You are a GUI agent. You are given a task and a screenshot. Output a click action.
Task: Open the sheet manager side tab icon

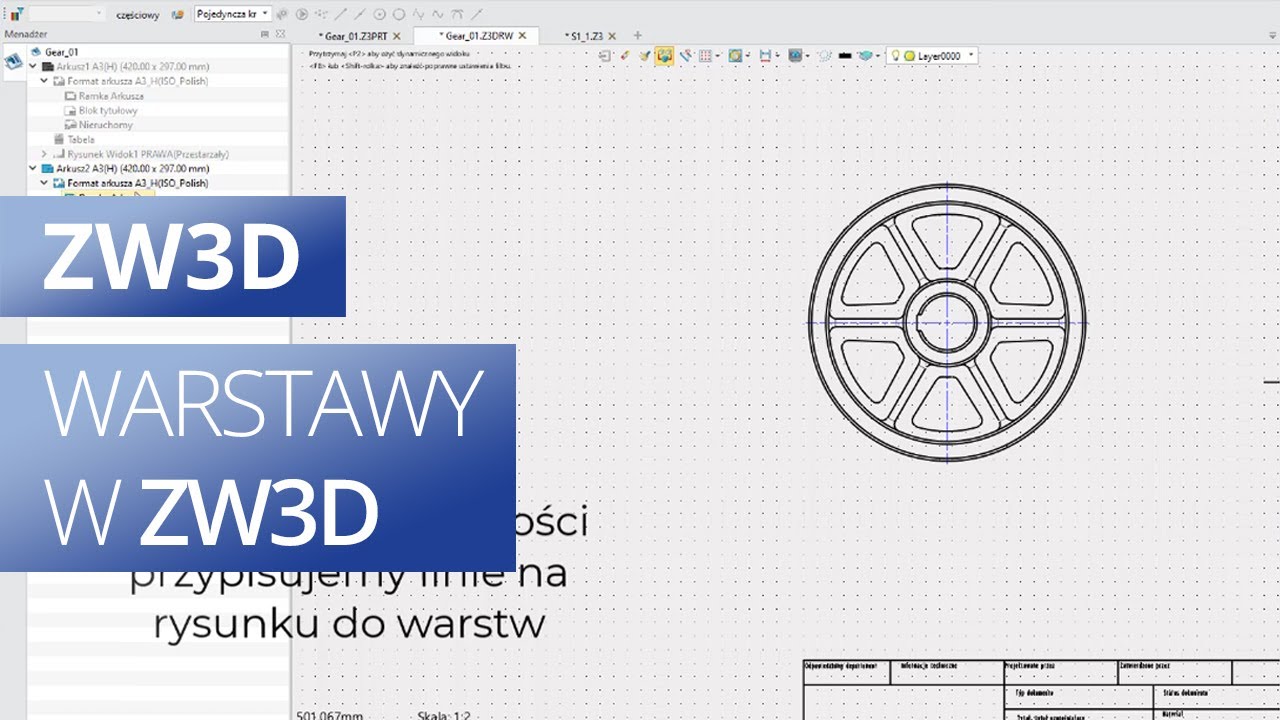[x=13, y=60]
